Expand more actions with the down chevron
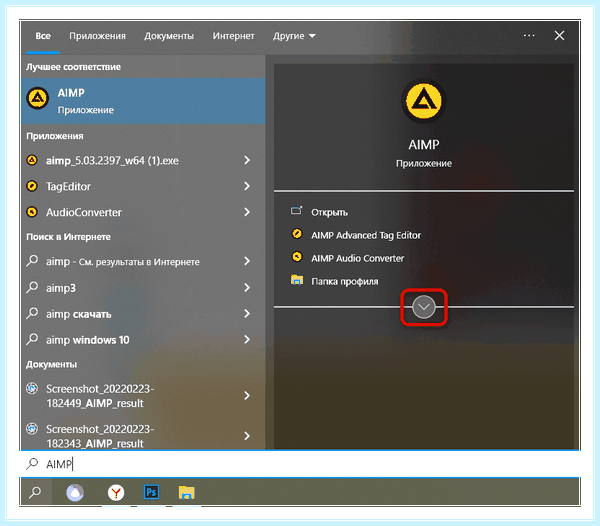 pyautogui.click(x=424, y=307)
